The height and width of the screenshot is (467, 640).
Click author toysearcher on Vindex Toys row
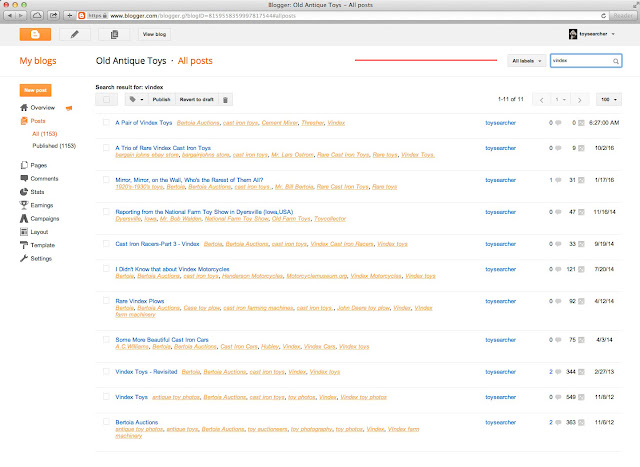click(x=500, y=397)
